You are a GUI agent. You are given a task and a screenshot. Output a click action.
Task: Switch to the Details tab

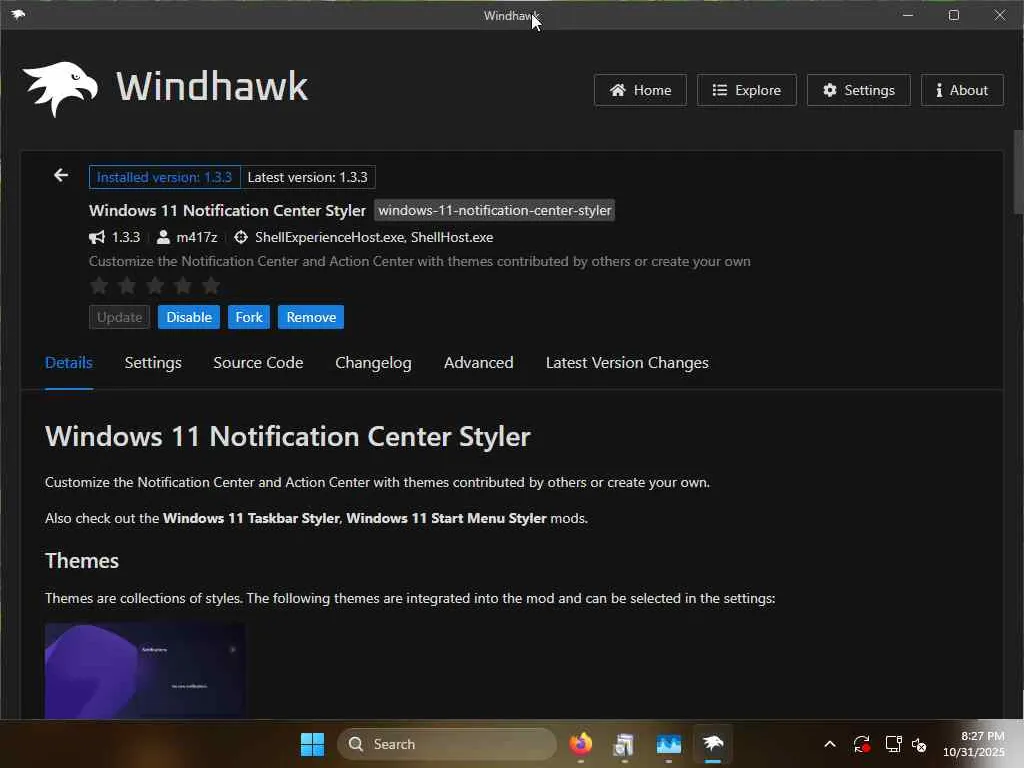(69, 362)
